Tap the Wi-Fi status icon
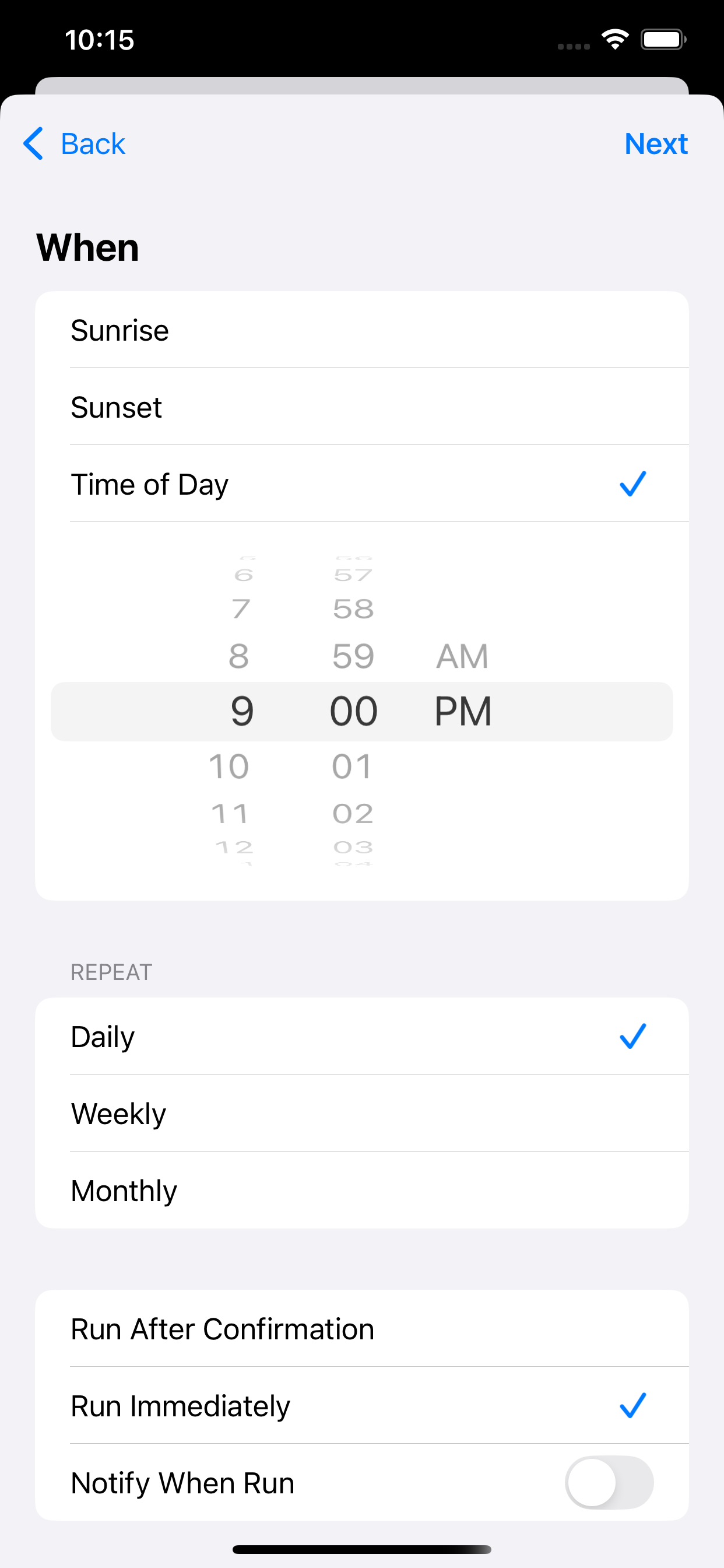 [615, 40]
